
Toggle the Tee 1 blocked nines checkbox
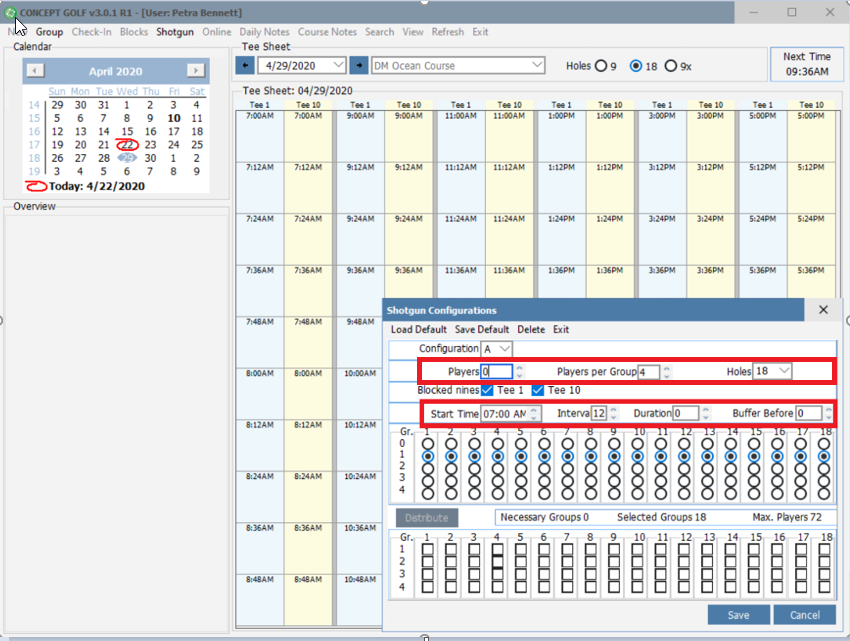pyautogui.click(x=487, y=390)
